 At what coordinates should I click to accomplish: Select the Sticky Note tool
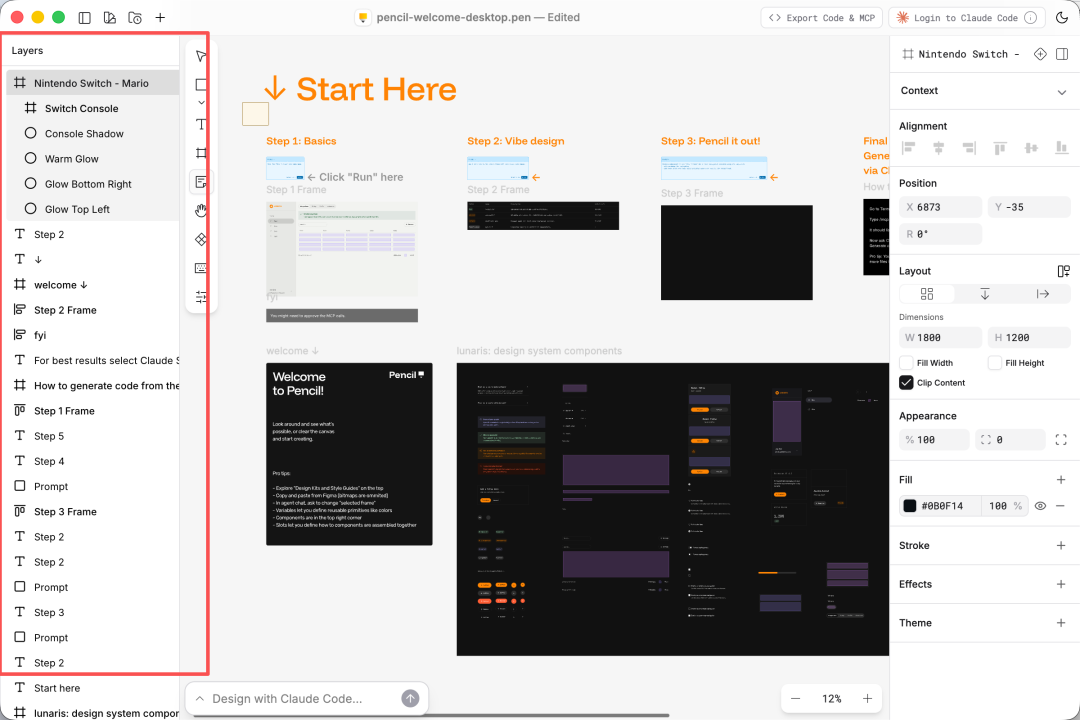(x=201, y=182)
